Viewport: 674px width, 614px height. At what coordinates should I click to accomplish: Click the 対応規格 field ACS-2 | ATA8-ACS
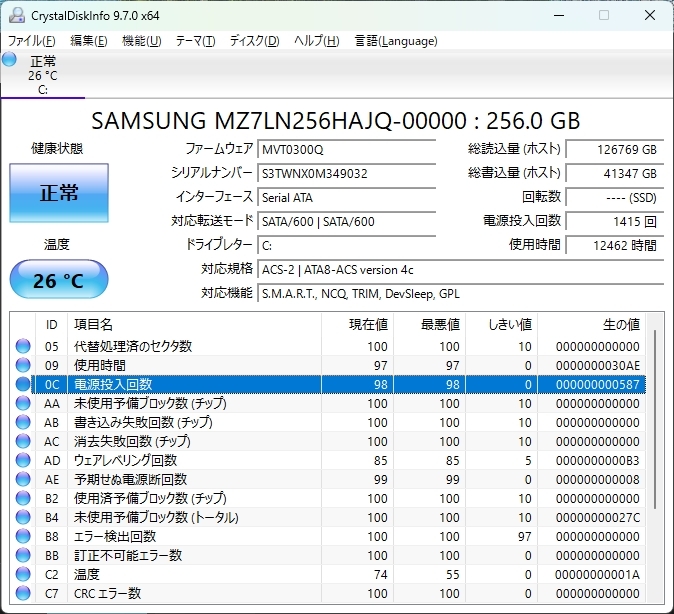(461, 270)
